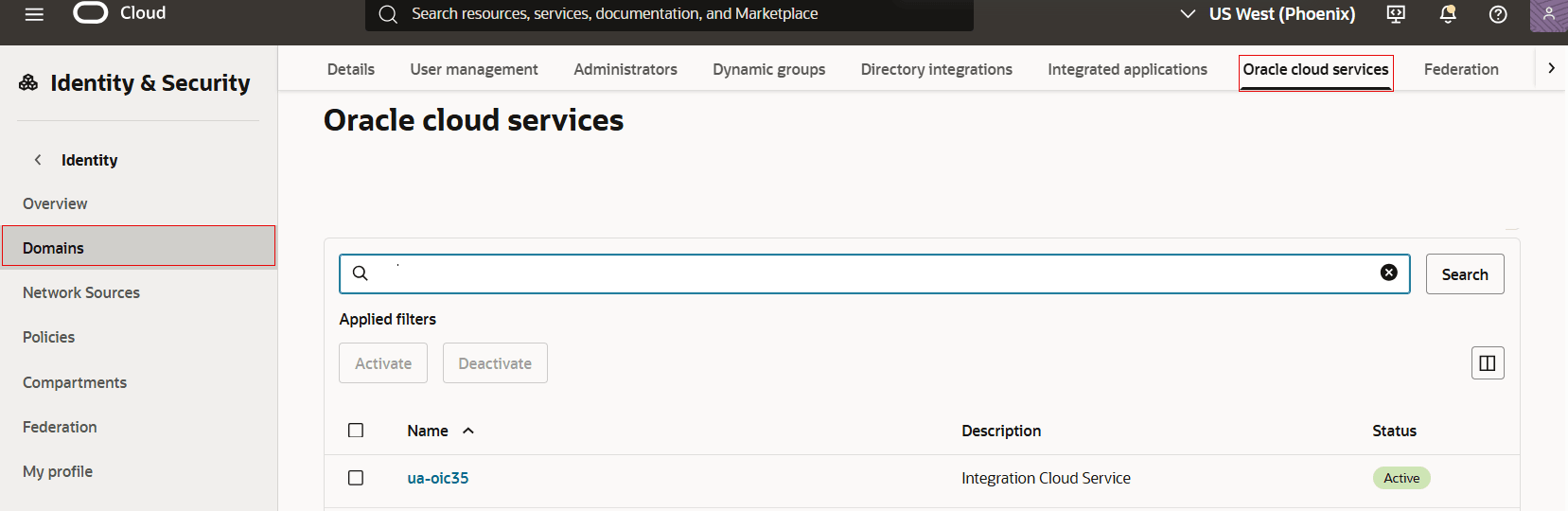Click the Deactivate button

pyautogui.click(x=495, y=363)
